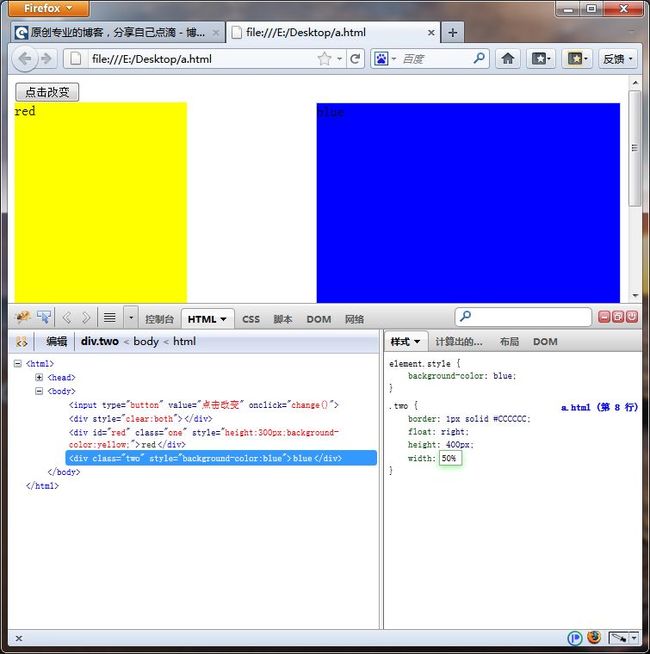Bookmark this page with the star icon

pyautogui.click(x=324, y=59)
